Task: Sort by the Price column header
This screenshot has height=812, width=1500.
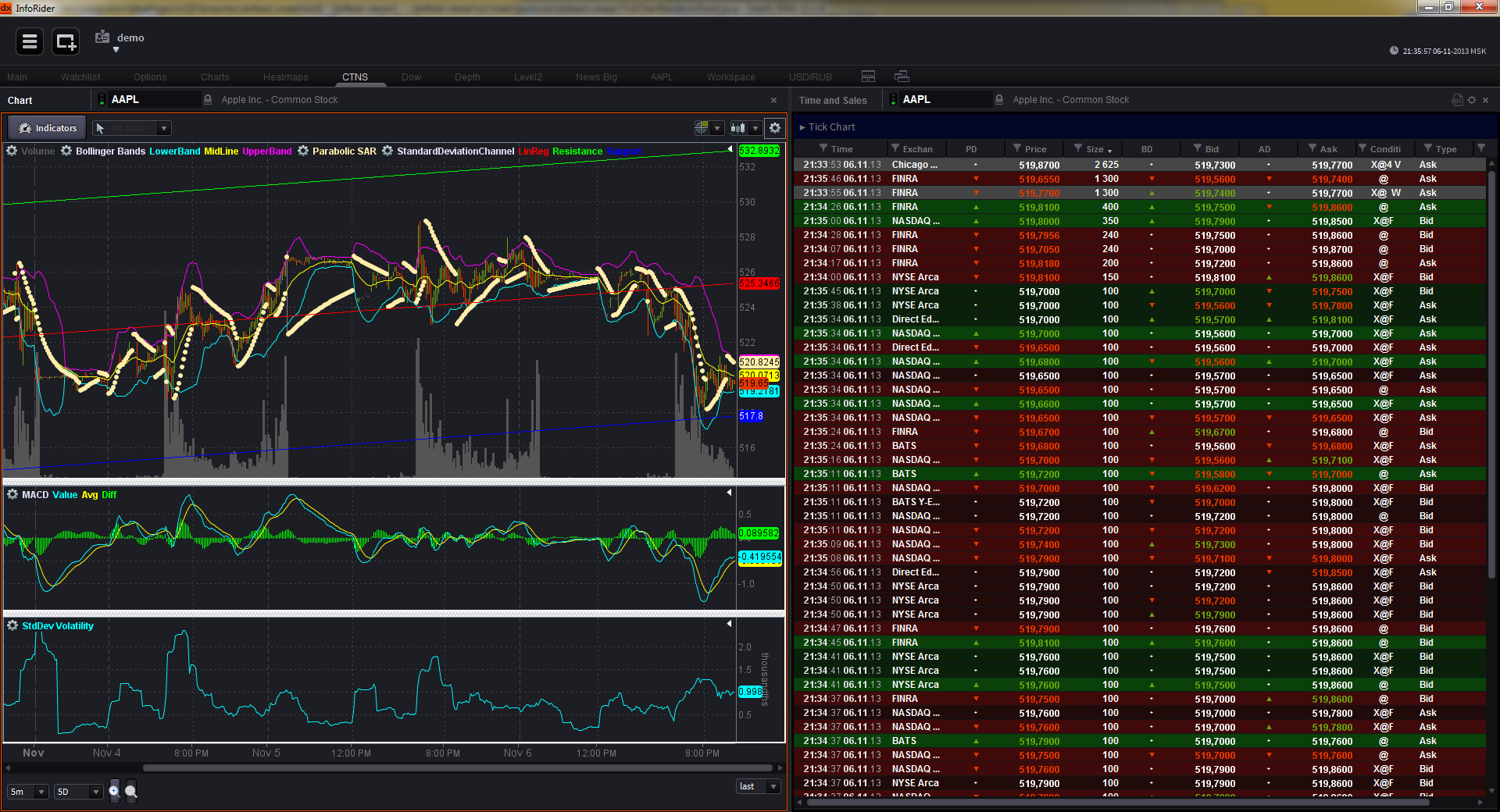Action: pos(1035,149)
